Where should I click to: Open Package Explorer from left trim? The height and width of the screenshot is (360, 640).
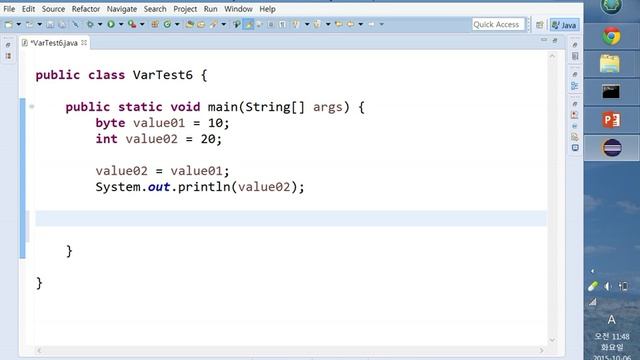[8, 56]
